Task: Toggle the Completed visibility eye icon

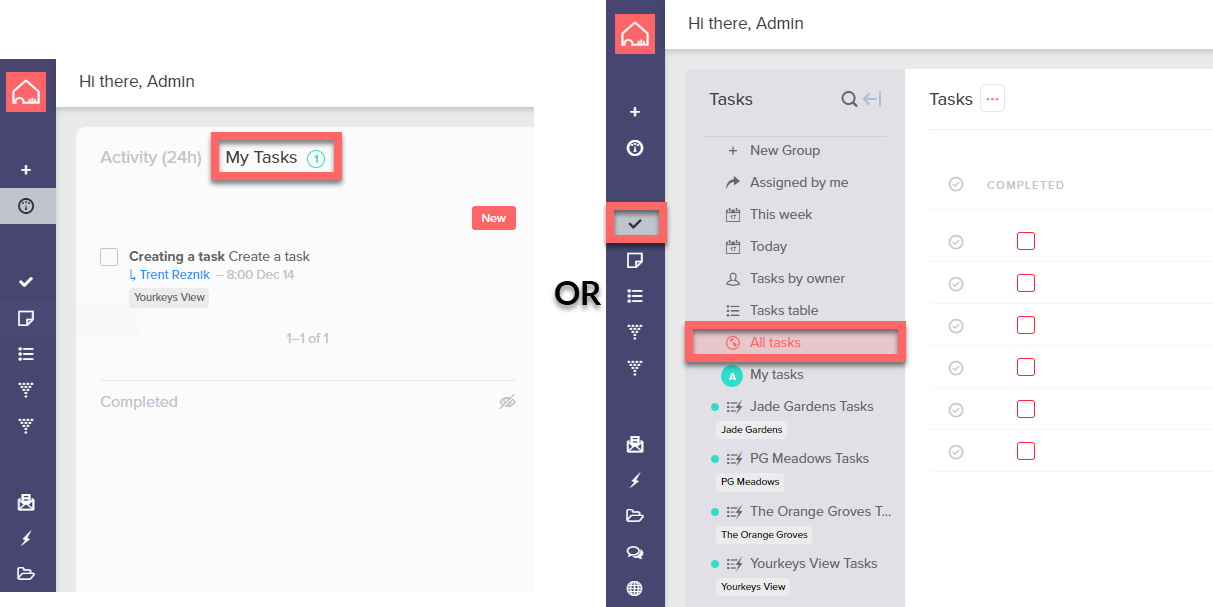Action: [x=507, y=402]
